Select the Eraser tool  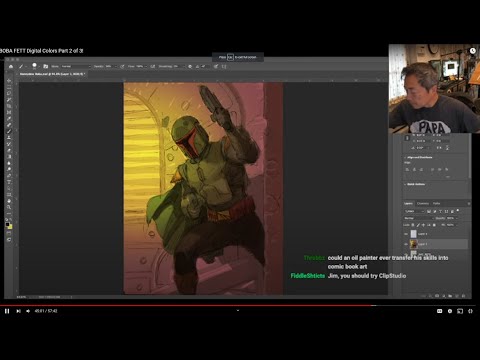tap(9, 150)
